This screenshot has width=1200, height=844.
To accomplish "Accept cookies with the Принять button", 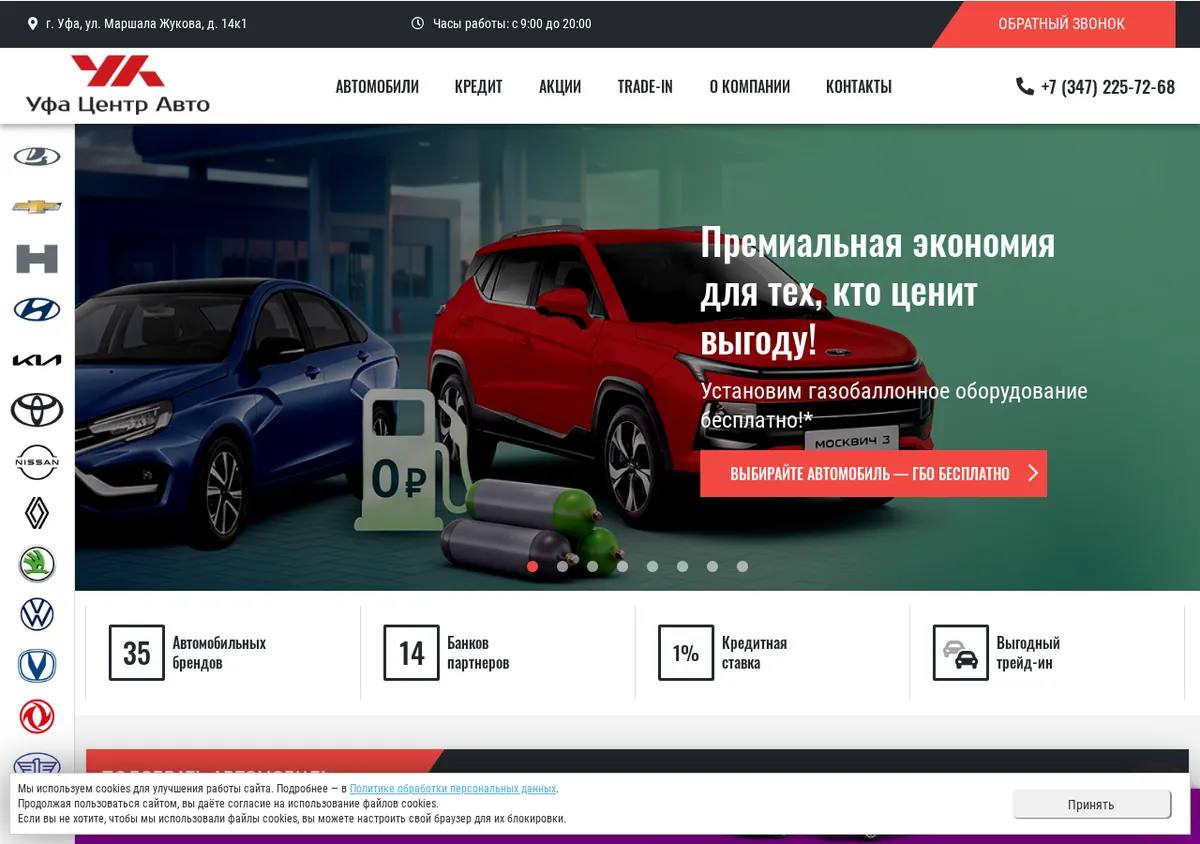I will click(1091, 804).
